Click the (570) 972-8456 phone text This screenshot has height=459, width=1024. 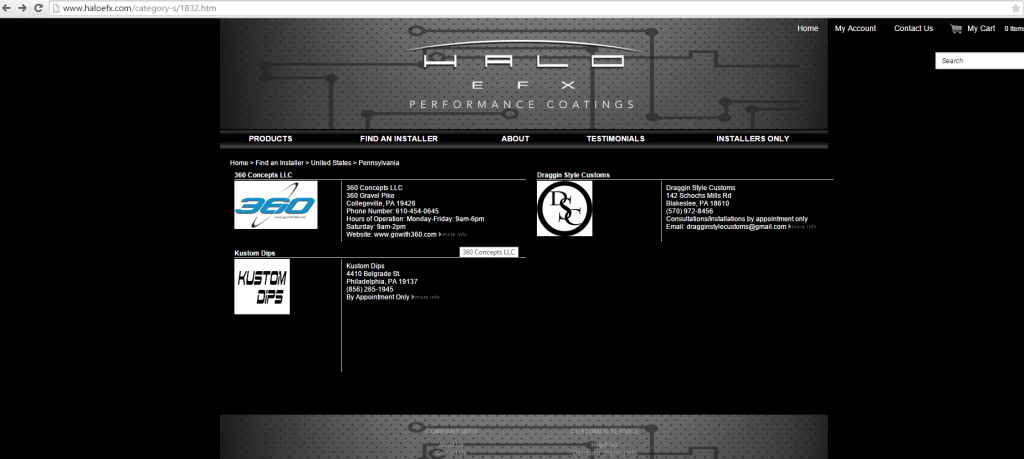click(690, 211)
